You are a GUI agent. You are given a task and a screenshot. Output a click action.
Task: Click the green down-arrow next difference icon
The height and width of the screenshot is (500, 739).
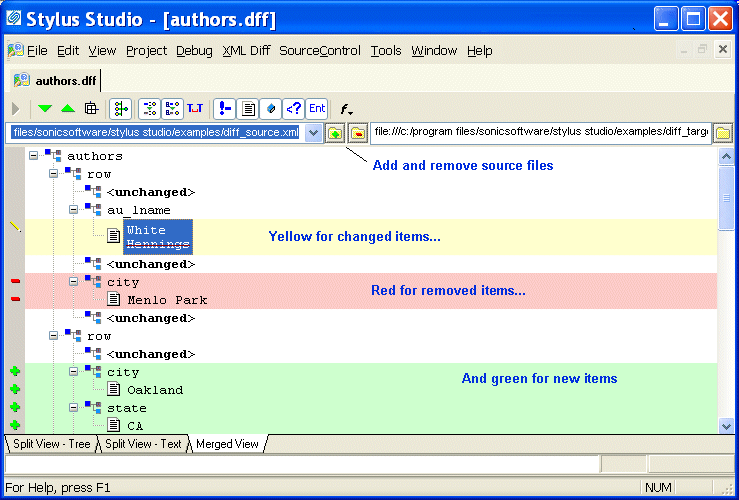click(45, 108)
